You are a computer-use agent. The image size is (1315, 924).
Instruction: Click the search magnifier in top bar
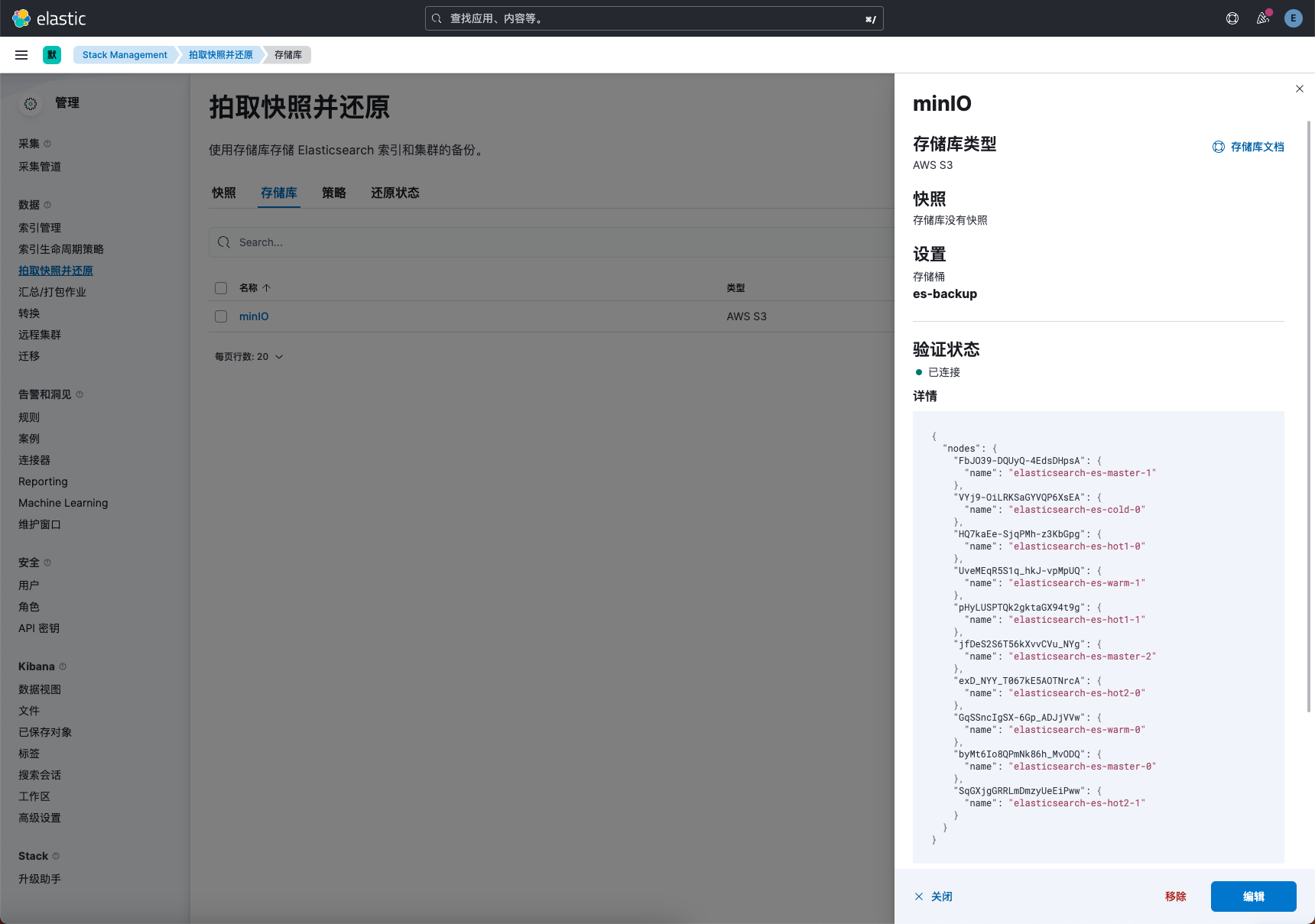pyautogui.click(x=437, y=18)
